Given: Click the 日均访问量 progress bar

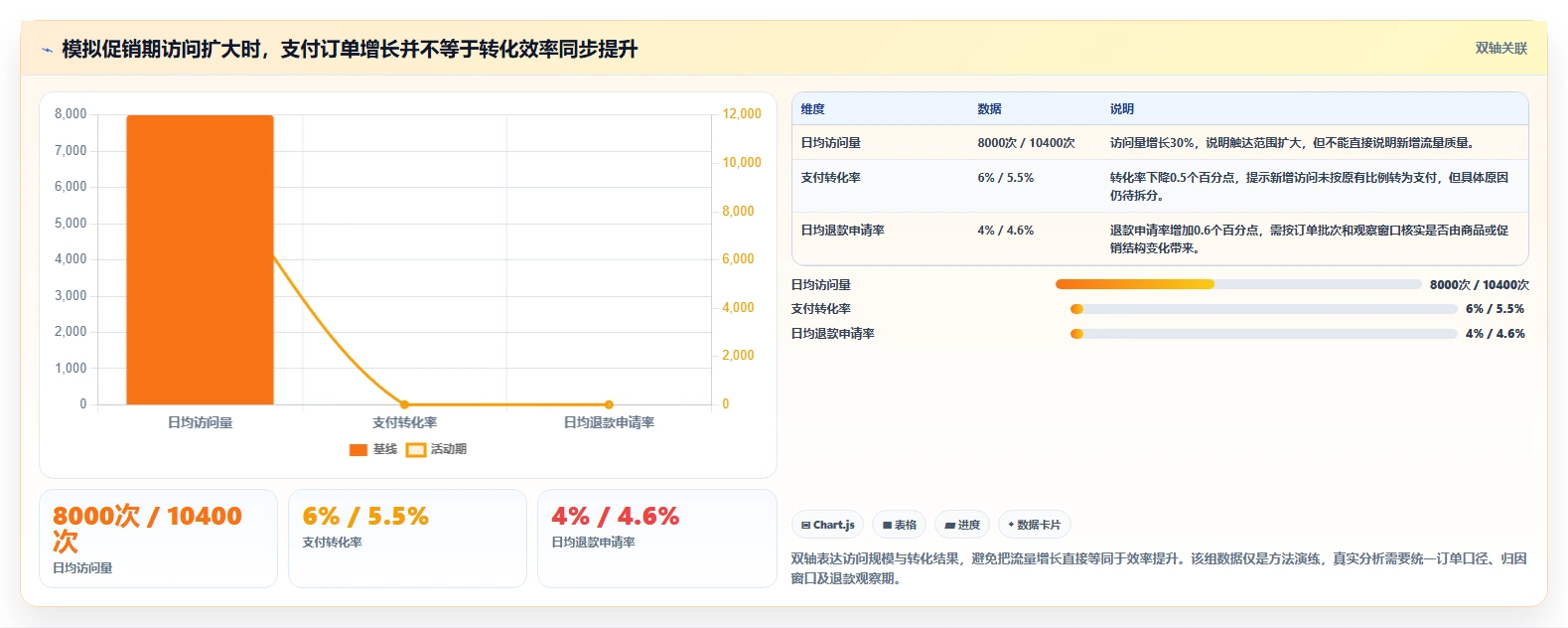Looking at the screenshot, I should click(x=1238, y=284).
